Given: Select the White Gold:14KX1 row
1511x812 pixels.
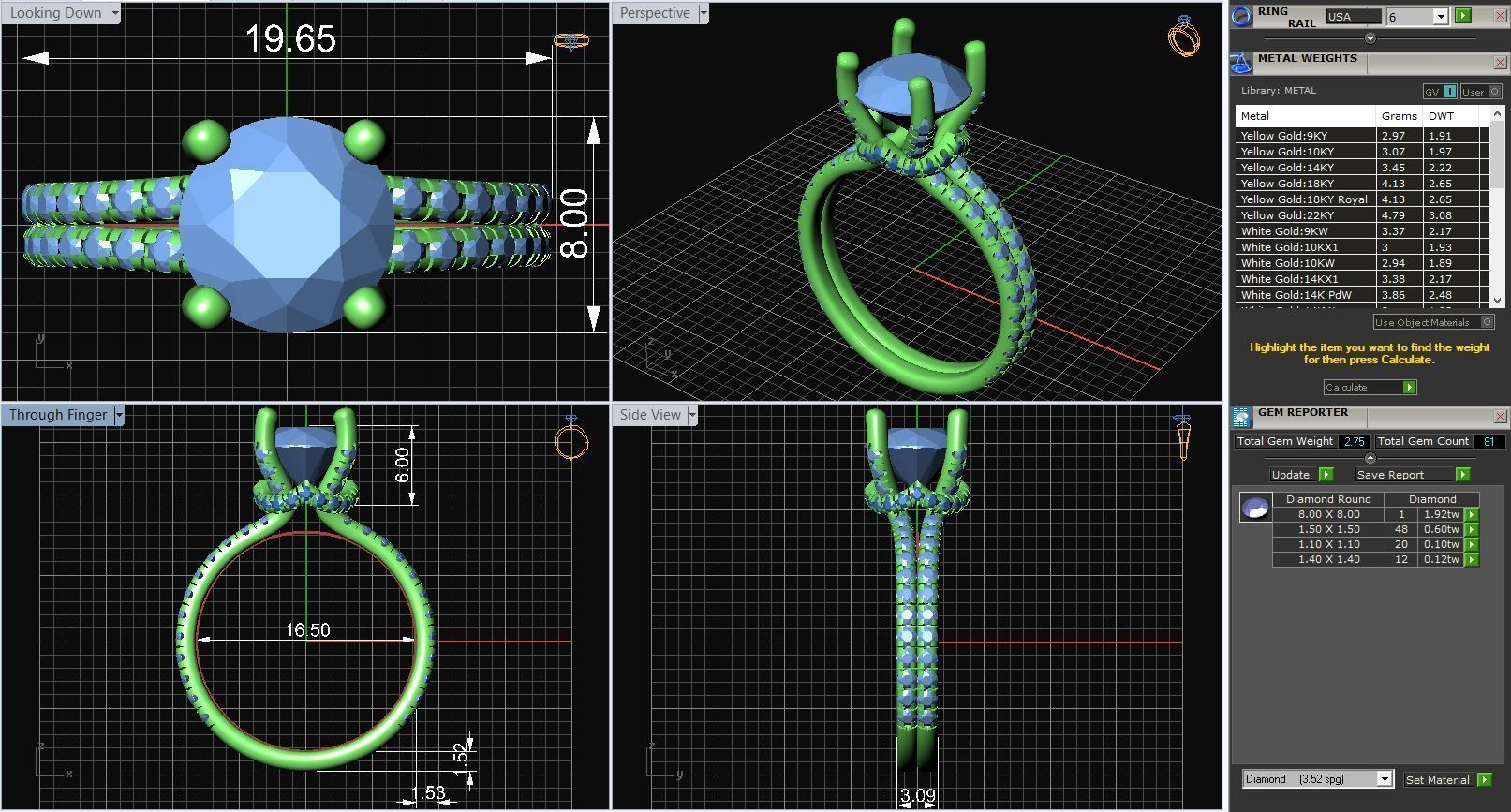Looking at the screenshot, I should coord(1362,279).
